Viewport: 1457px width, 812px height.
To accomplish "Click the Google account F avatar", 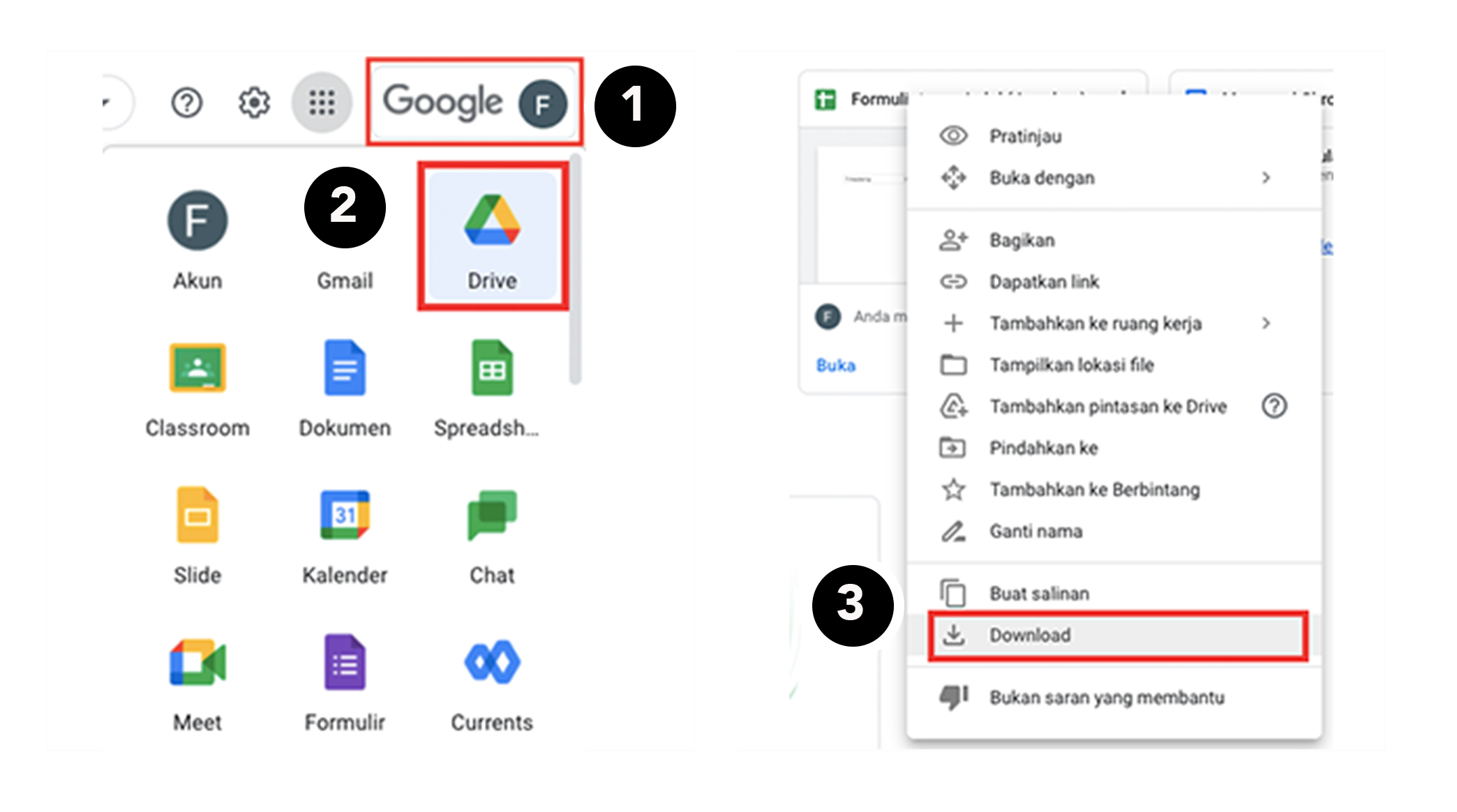I will tap(542, 104).
